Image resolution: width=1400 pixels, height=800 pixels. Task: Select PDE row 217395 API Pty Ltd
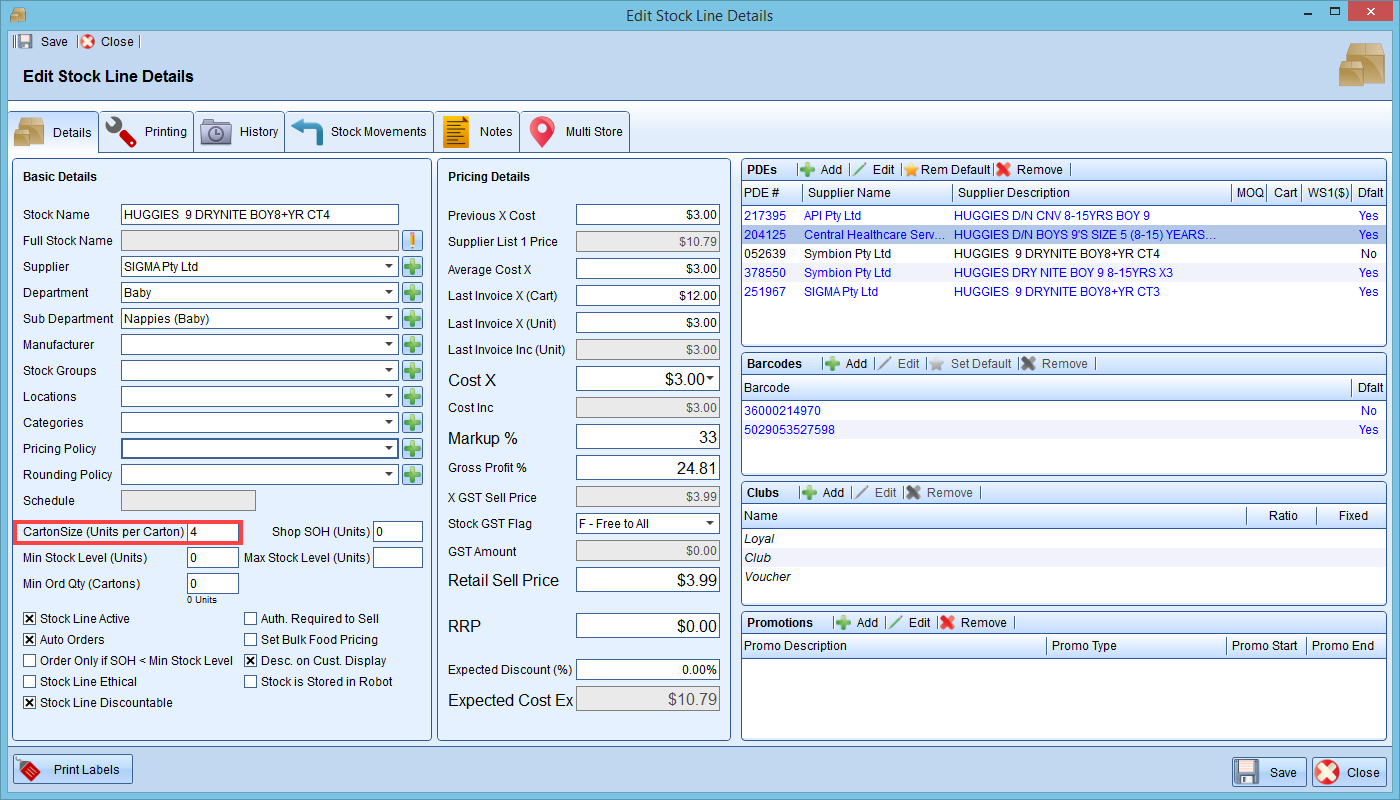(1063, 216)
